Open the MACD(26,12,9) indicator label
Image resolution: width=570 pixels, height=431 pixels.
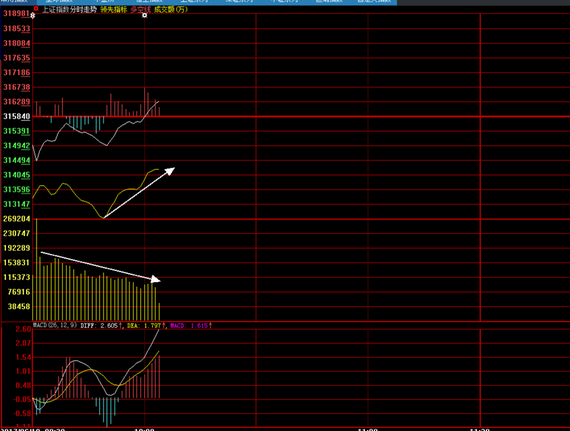pos(55,325)
